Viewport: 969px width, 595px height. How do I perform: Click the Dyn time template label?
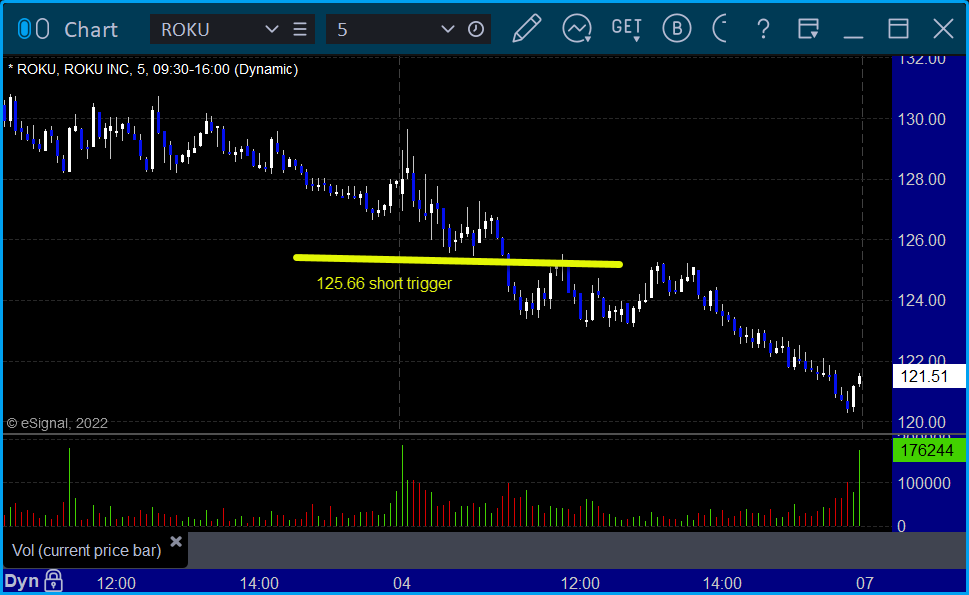click(22, 581)
